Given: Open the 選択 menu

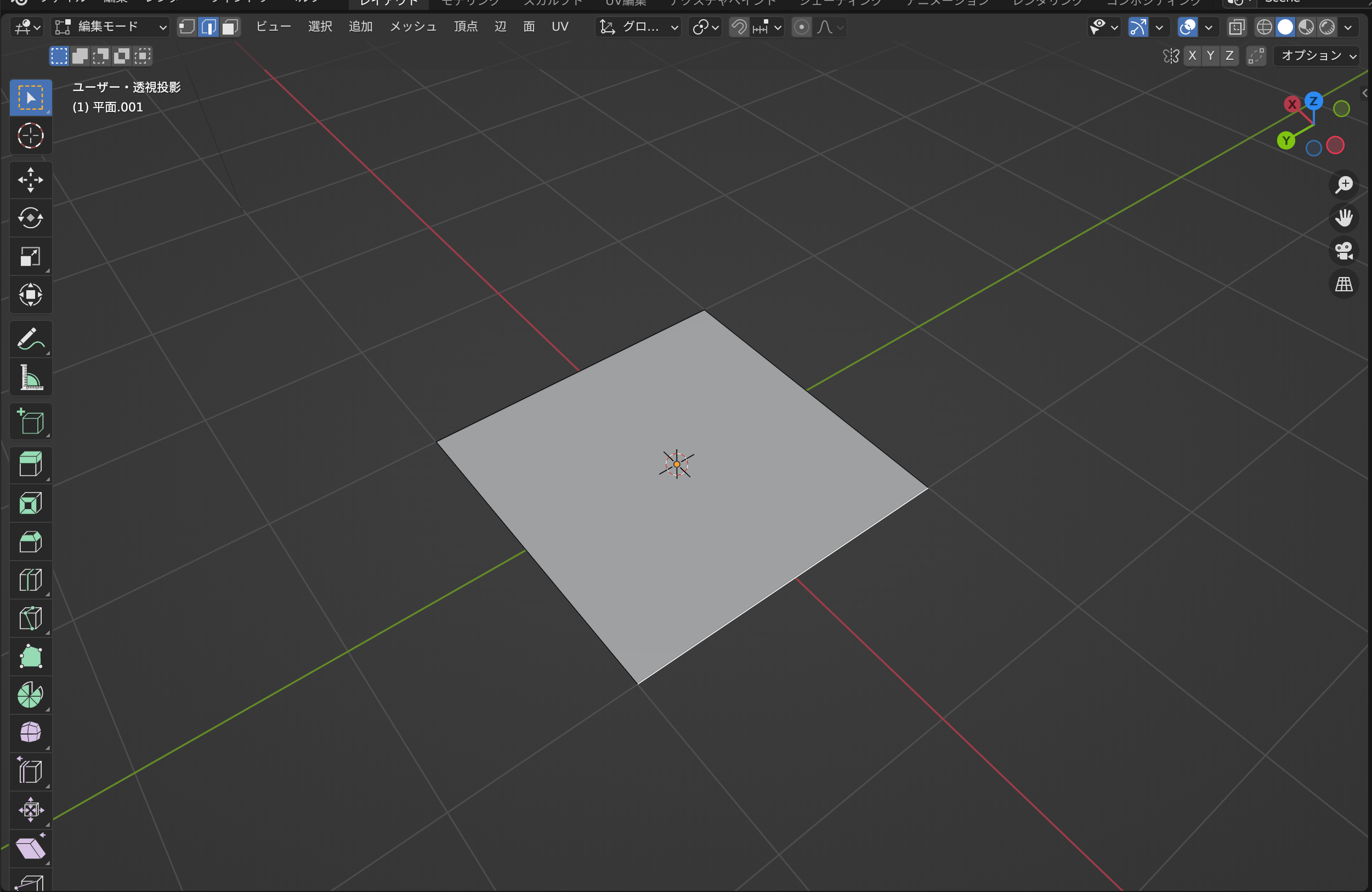Looking at the screenshot, I should [x=320, y=26].
